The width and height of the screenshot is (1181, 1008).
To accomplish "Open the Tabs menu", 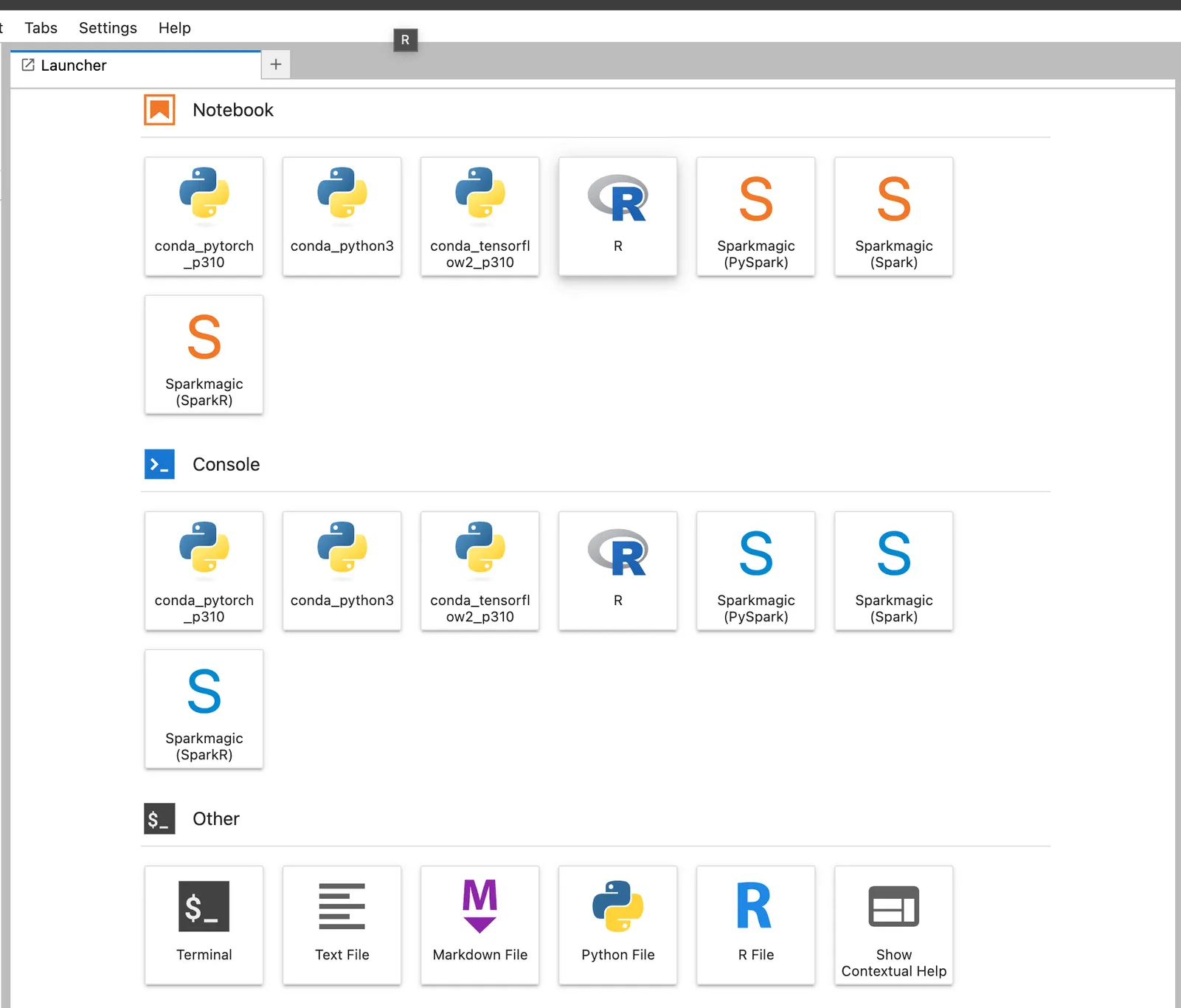I will 41,28.
